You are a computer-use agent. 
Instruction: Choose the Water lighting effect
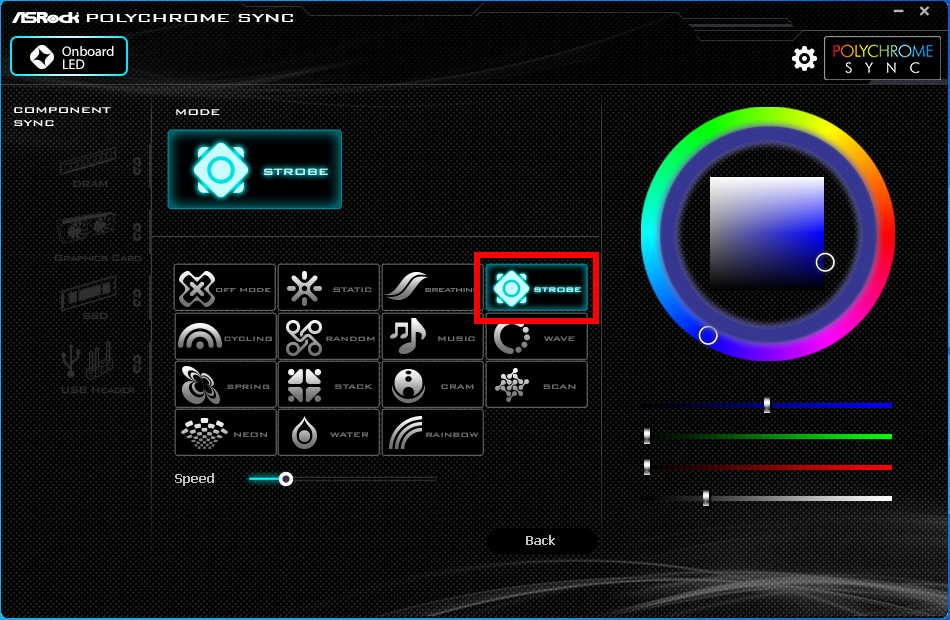[329, 432]
